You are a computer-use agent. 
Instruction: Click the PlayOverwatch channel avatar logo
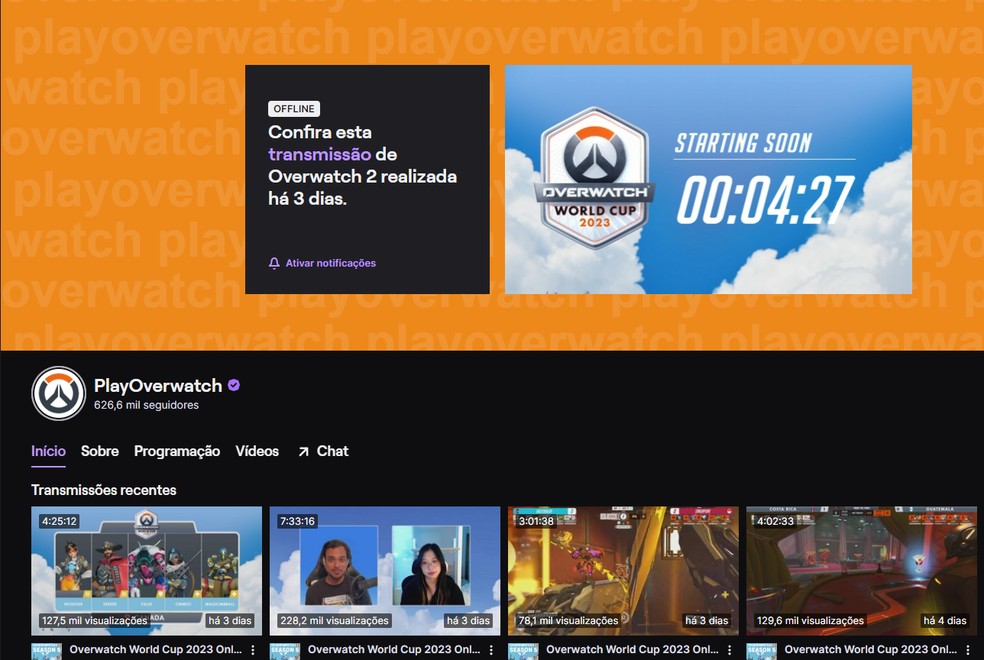[57, 393]
